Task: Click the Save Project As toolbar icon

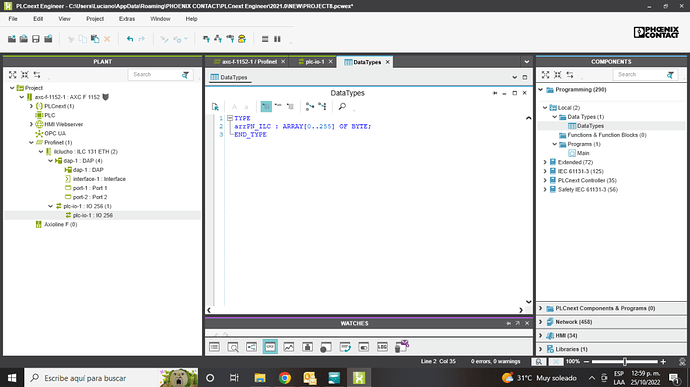Action: (48, 39)
